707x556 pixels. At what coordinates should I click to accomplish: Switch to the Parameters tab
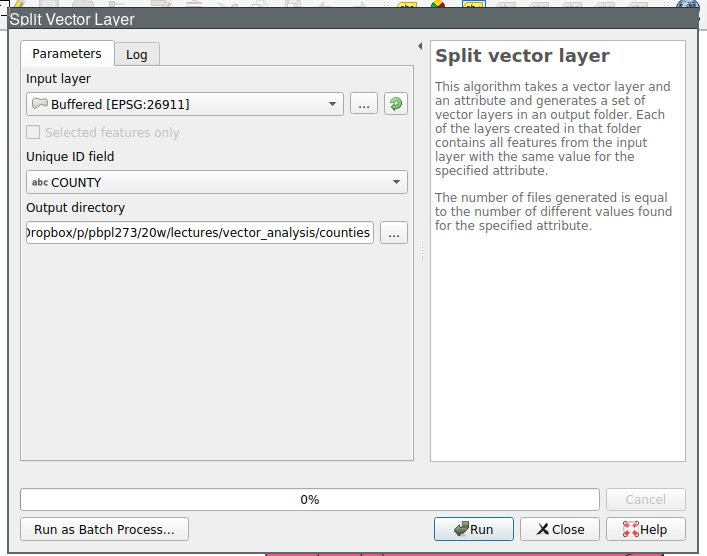pyautogui.click(x=67, y=54)
